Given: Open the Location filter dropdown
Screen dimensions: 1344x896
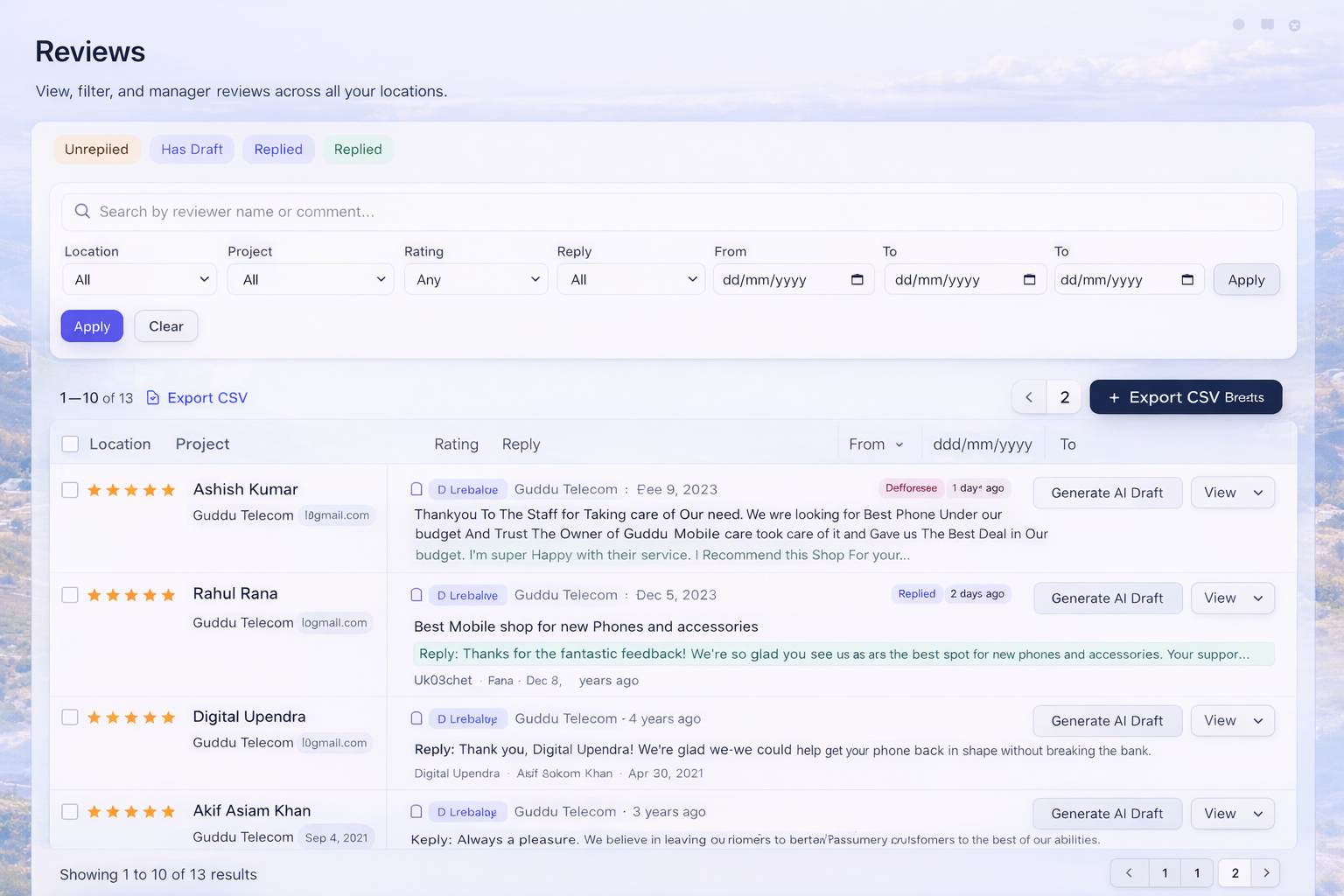Looking at the screenshot, I should click(140, 280).
